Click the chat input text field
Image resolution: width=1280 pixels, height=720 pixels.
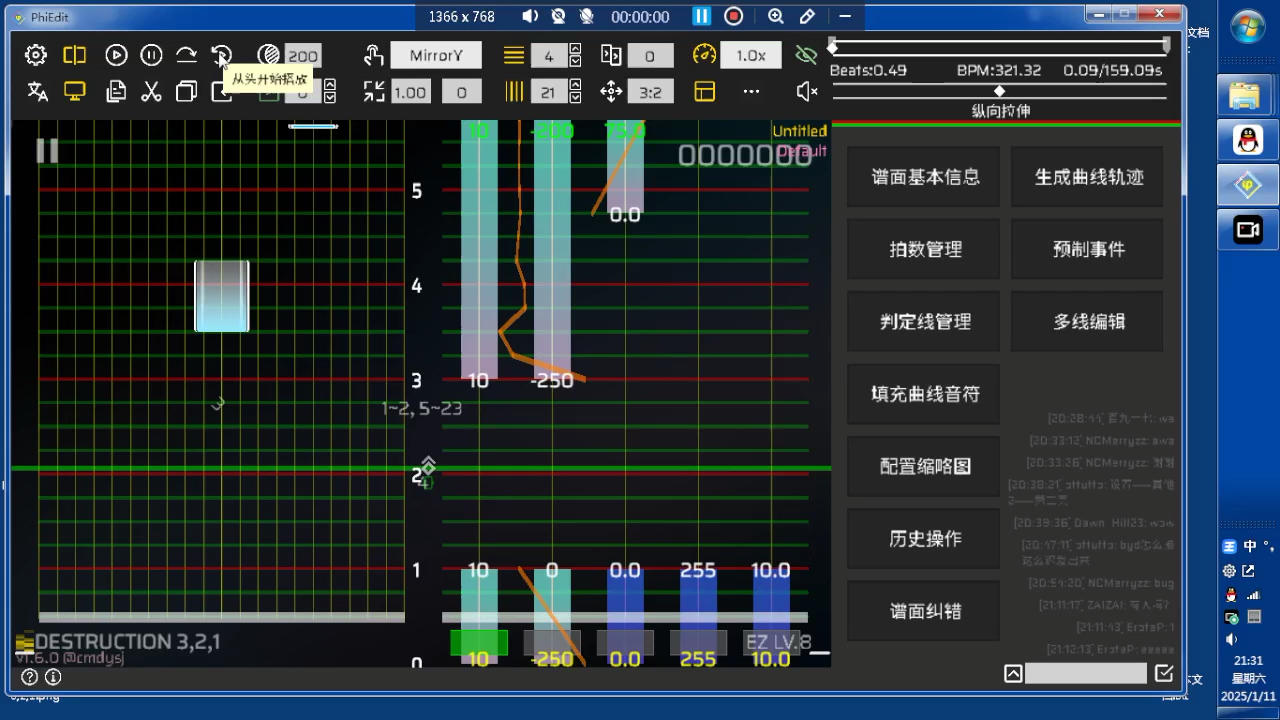point(1086,673)
